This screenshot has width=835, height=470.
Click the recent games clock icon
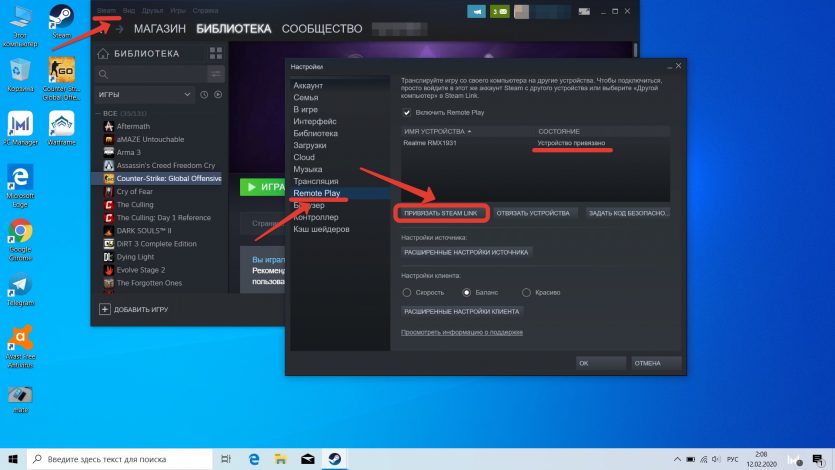pos(204,94)
